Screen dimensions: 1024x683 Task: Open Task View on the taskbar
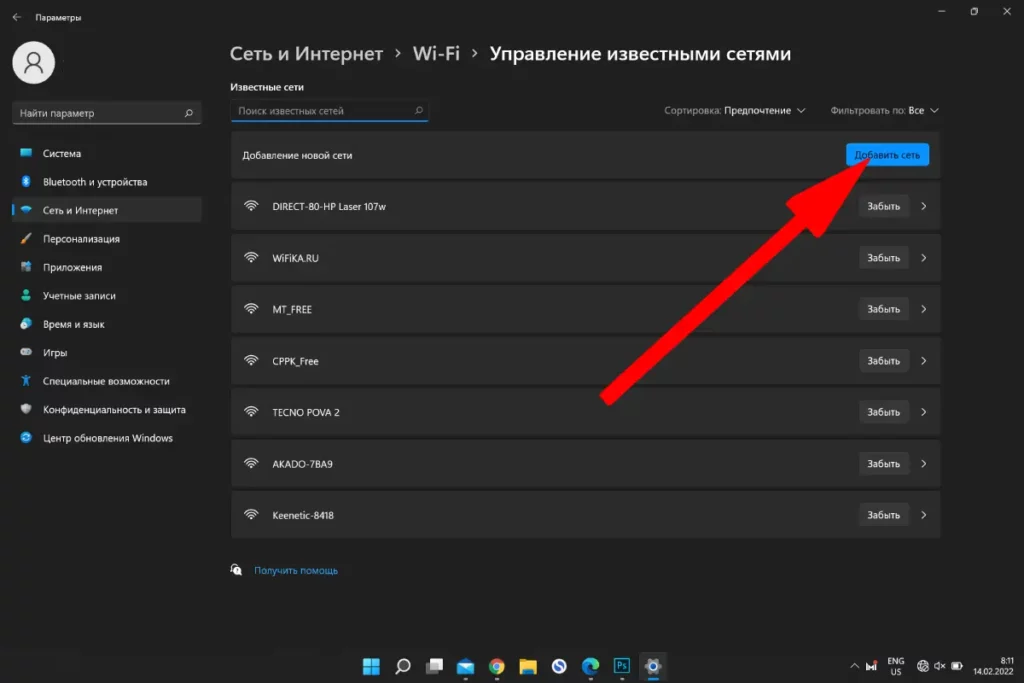(434, 666)
